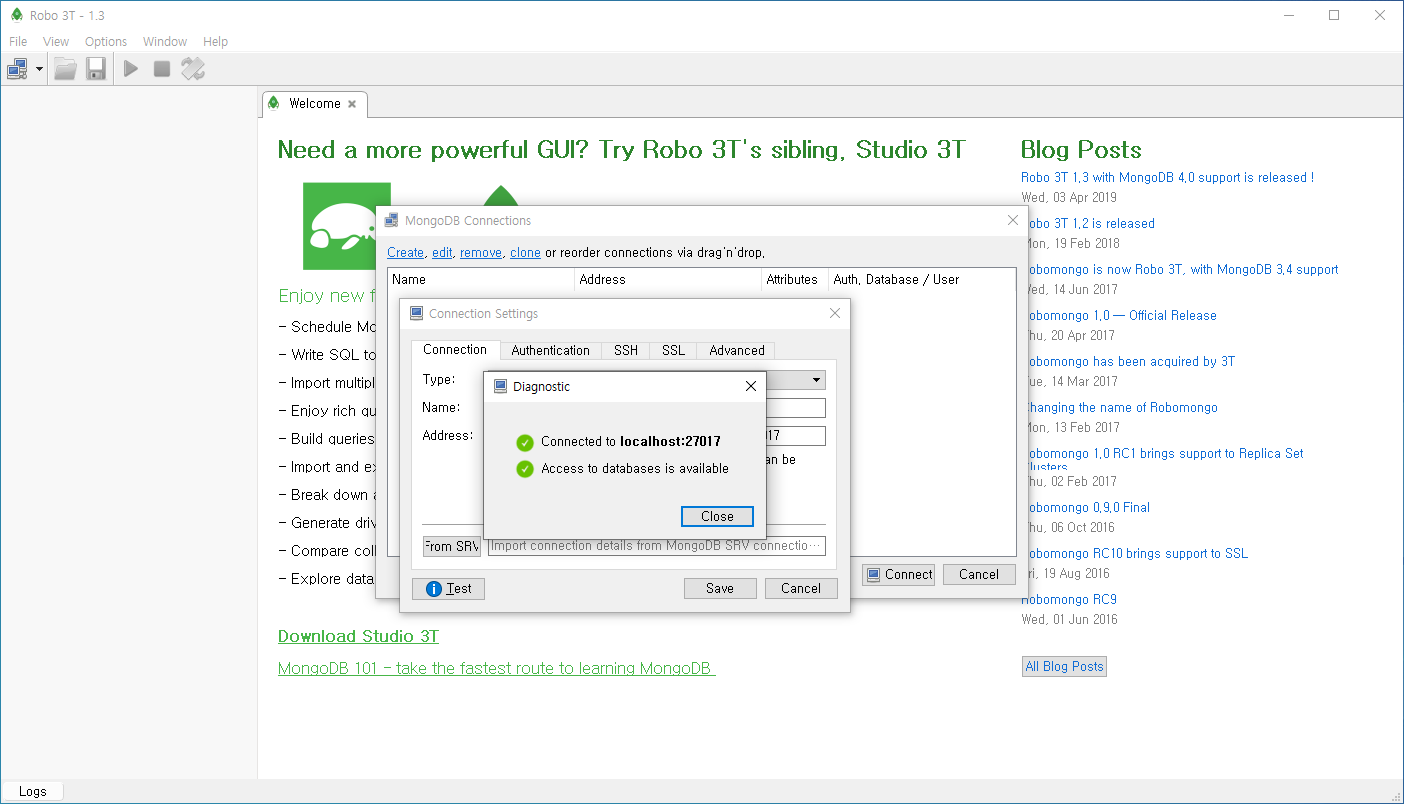Click the Address port input field

pos(796,436)
